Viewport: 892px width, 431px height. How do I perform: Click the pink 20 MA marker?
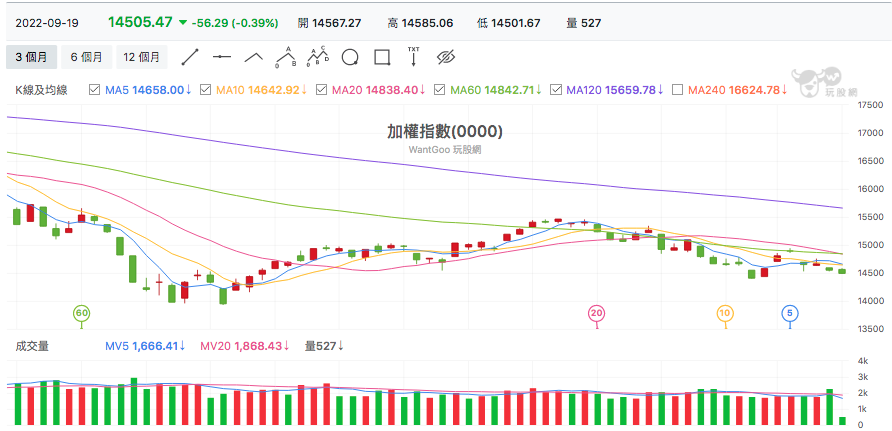(596, 313)
